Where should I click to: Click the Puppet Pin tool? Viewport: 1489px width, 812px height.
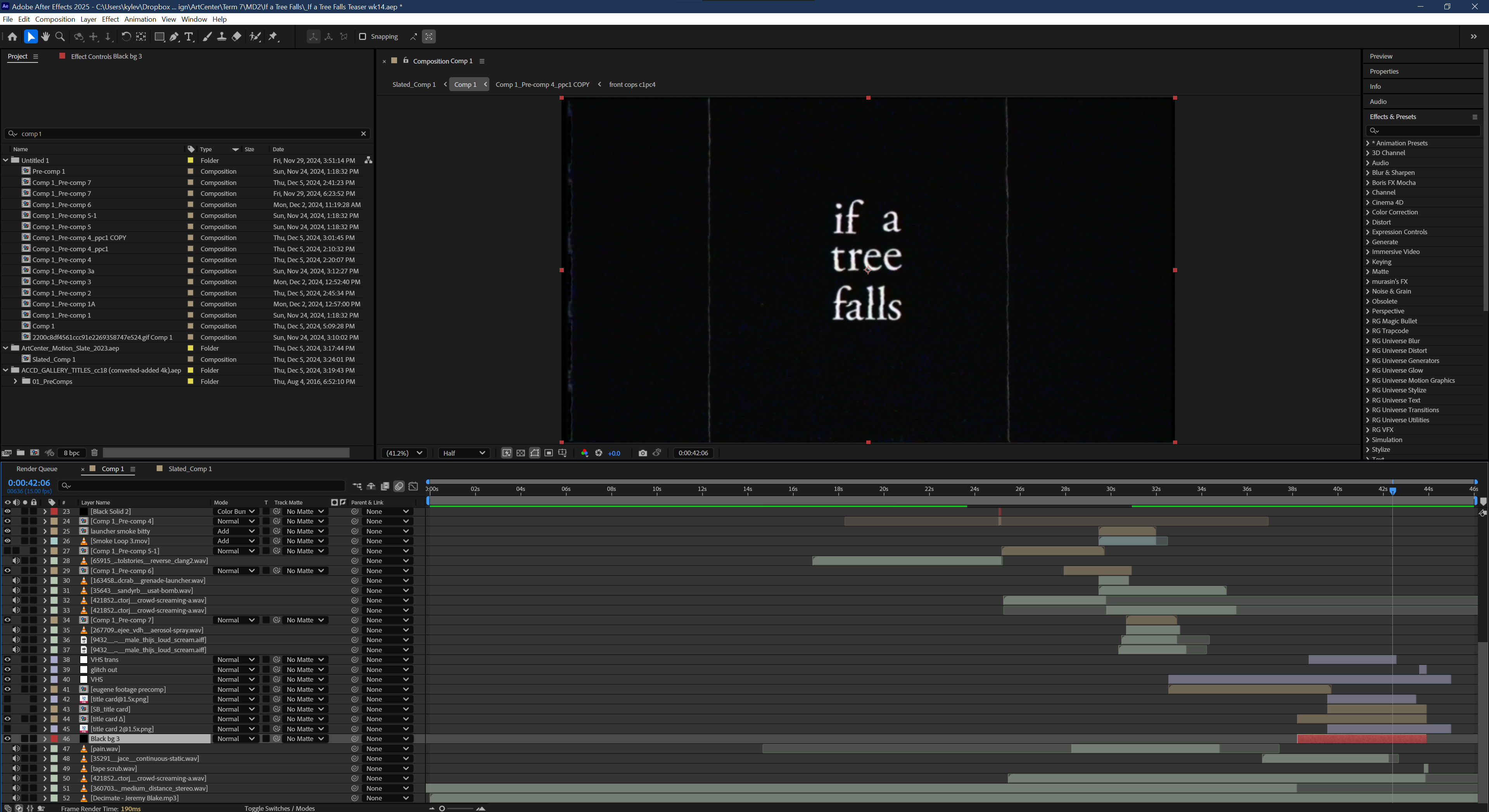click(x=273, y=36)
